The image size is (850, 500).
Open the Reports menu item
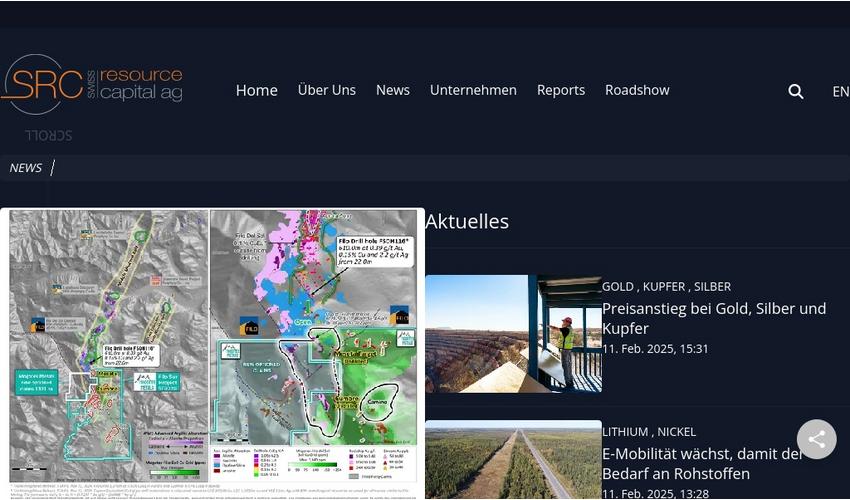[561, 90]
